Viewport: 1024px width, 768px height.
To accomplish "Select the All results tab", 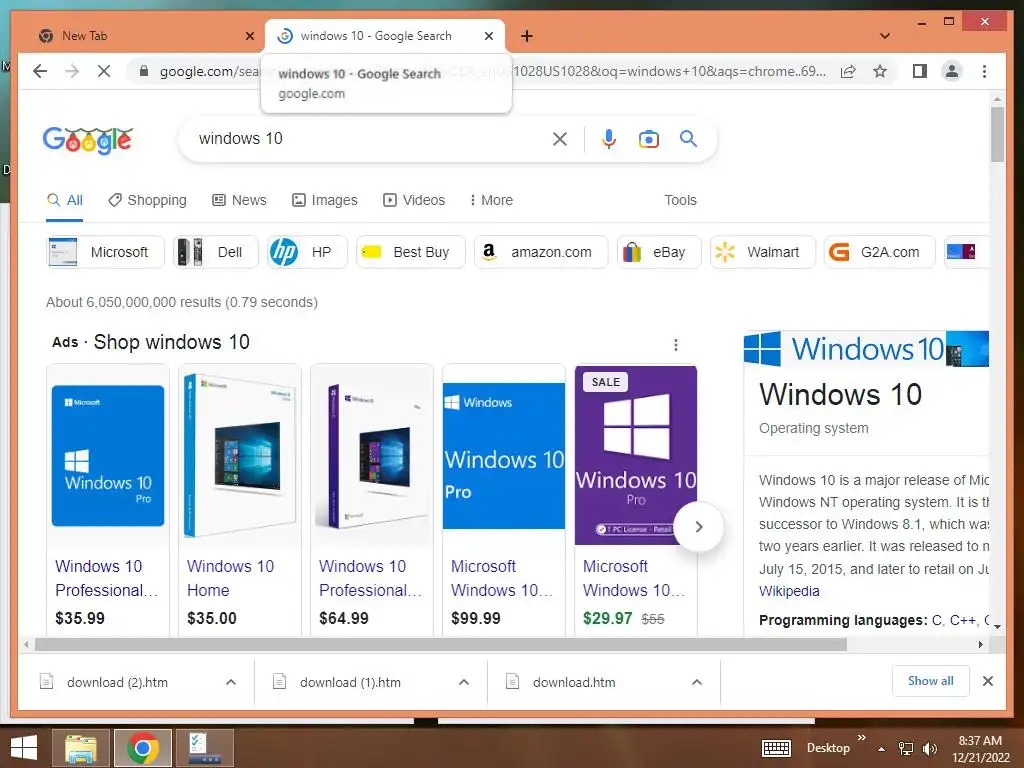I will point(65,200).
